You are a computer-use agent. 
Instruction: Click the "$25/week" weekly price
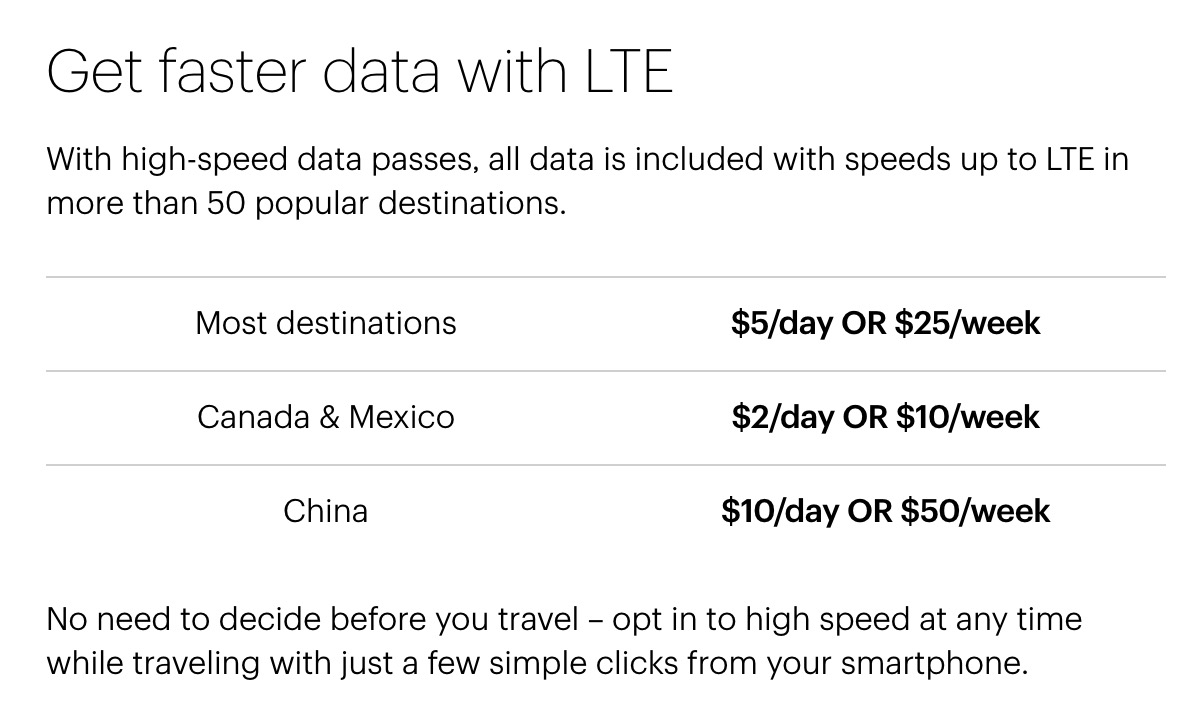tap(968, 323)
